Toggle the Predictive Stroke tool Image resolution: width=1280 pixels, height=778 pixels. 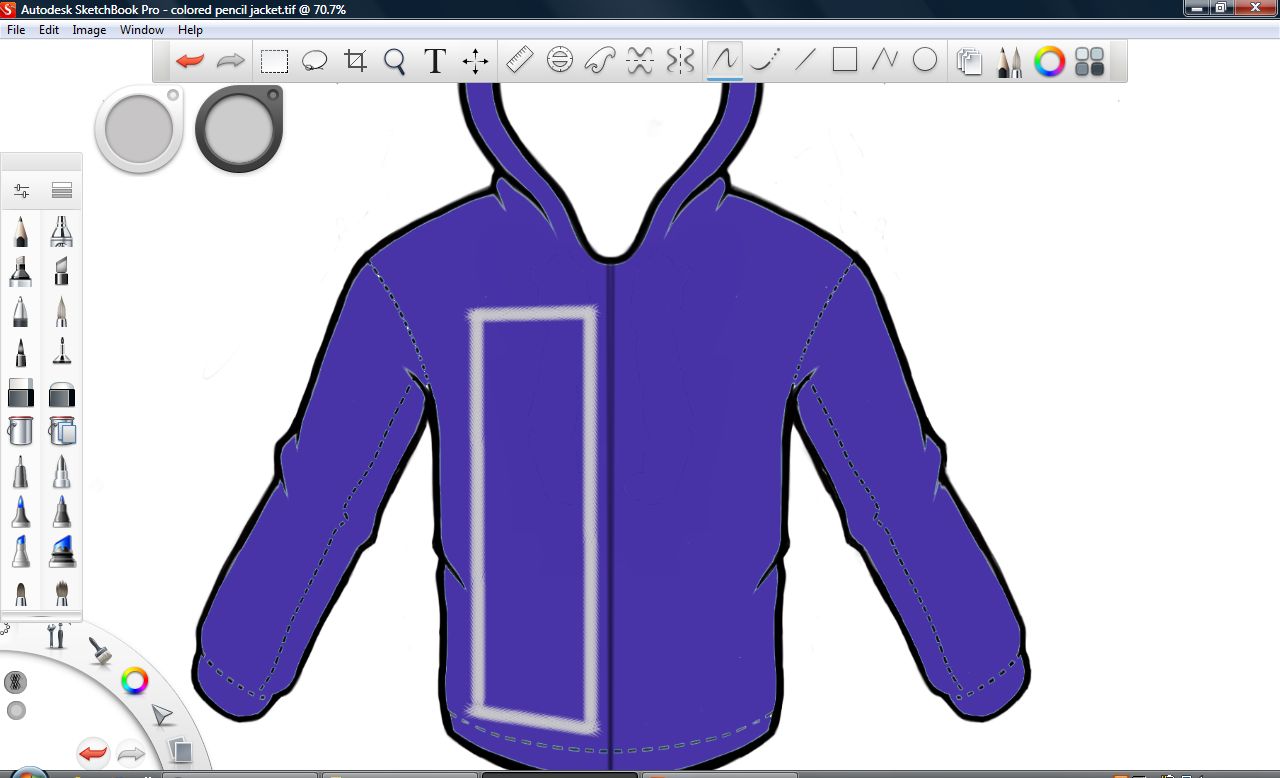pyautogui.click(x=765, y=61)
